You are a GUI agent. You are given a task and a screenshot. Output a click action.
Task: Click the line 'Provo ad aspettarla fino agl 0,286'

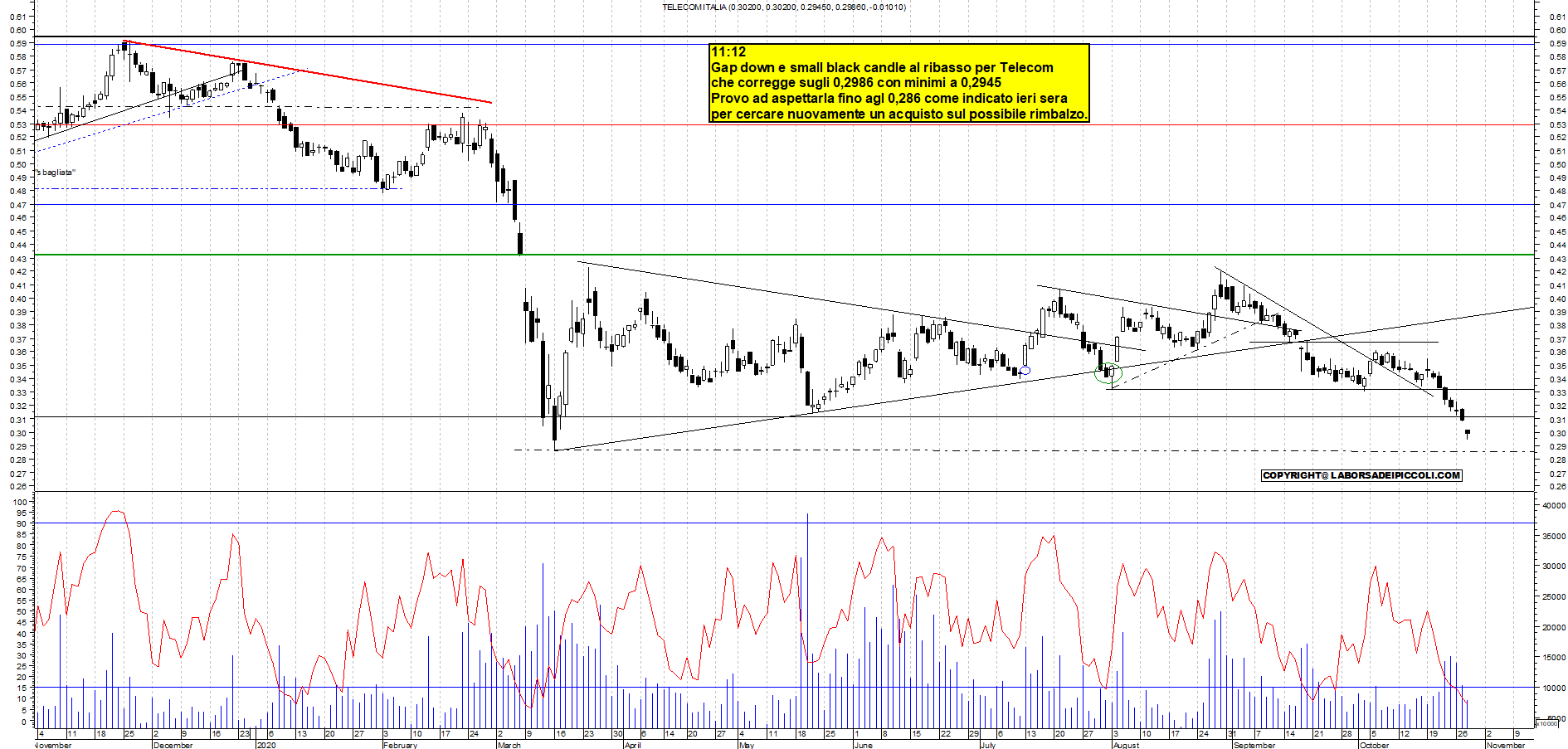click(889, 98)
